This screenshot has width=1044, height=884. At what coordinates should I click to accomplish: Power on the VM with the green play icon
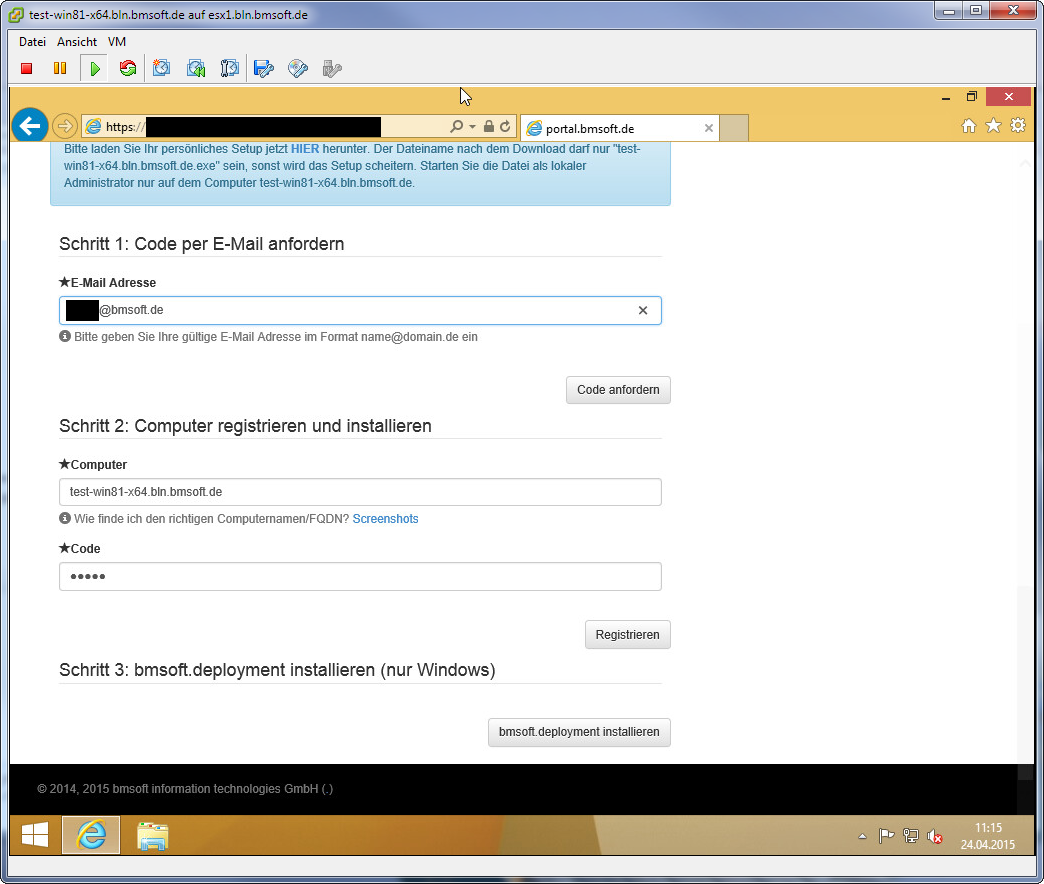pos(95,69)
